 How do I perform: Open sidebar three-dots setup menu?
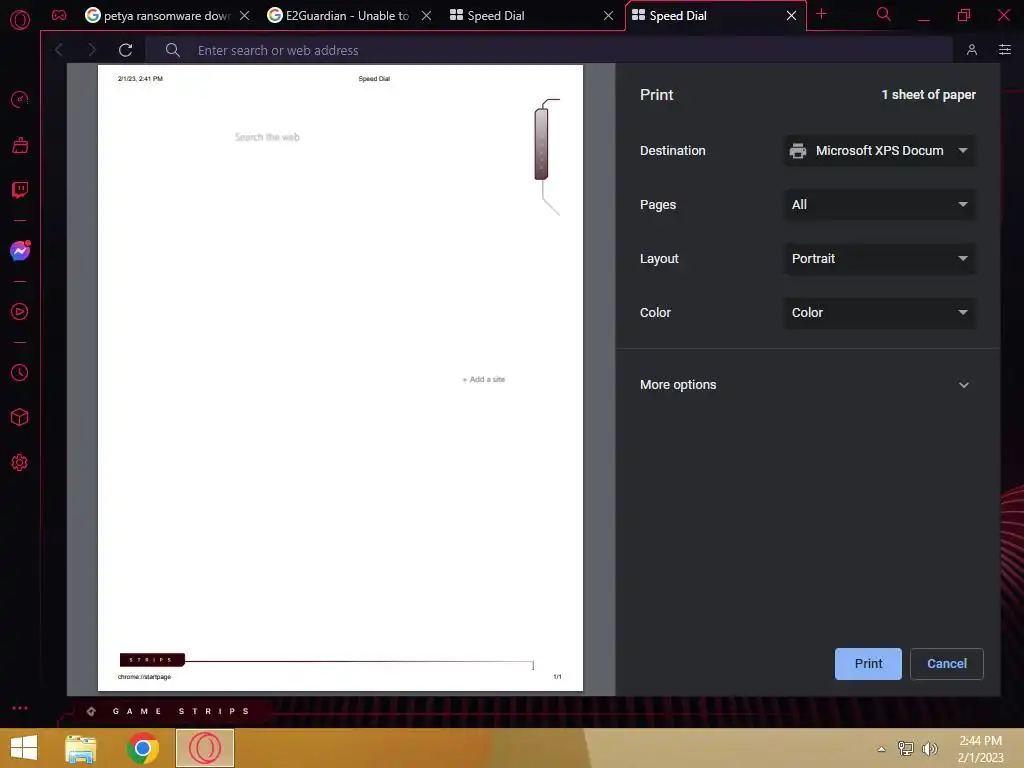tap(20, 708)
